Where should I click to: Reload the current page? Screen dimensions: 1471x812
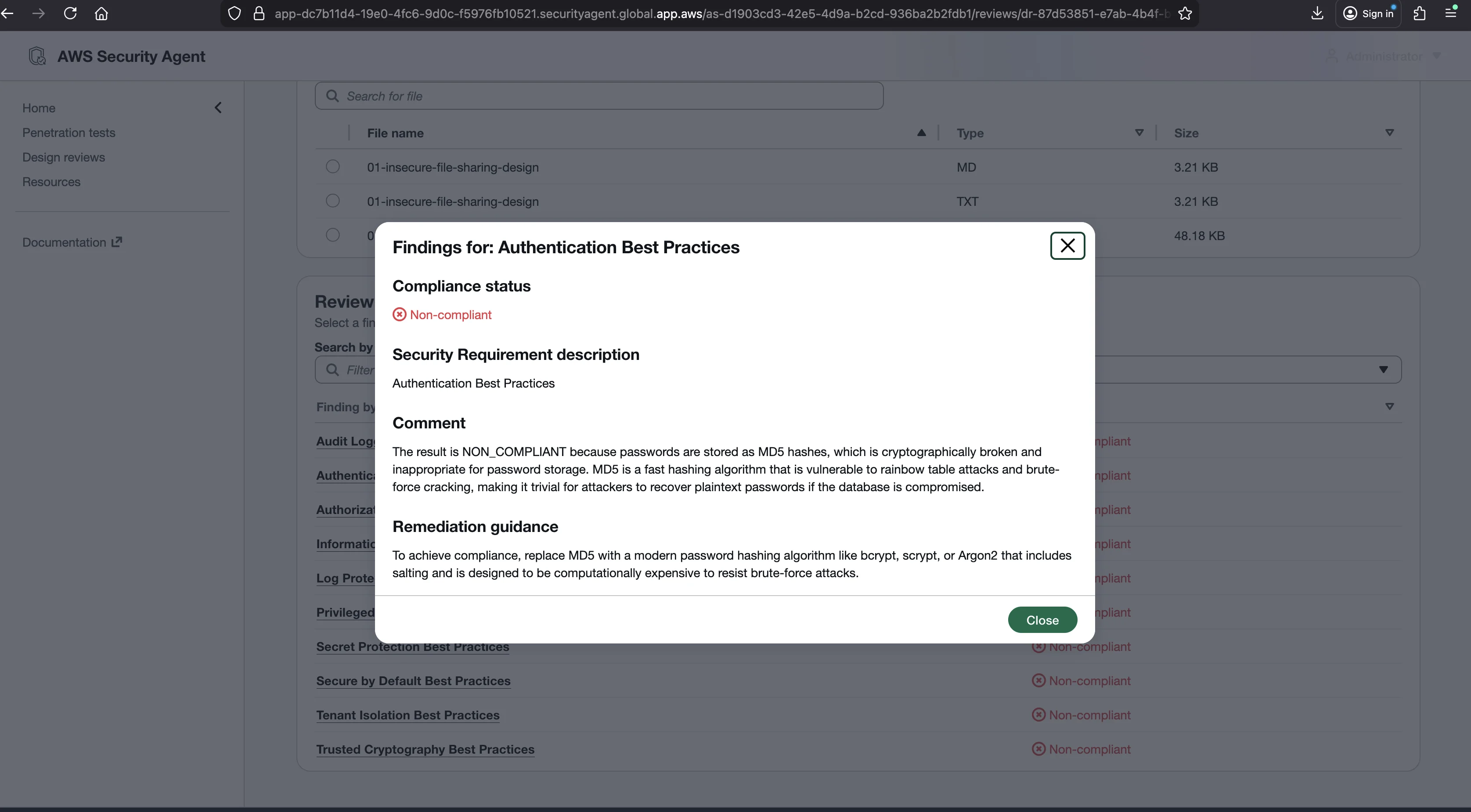click(70, 13)
